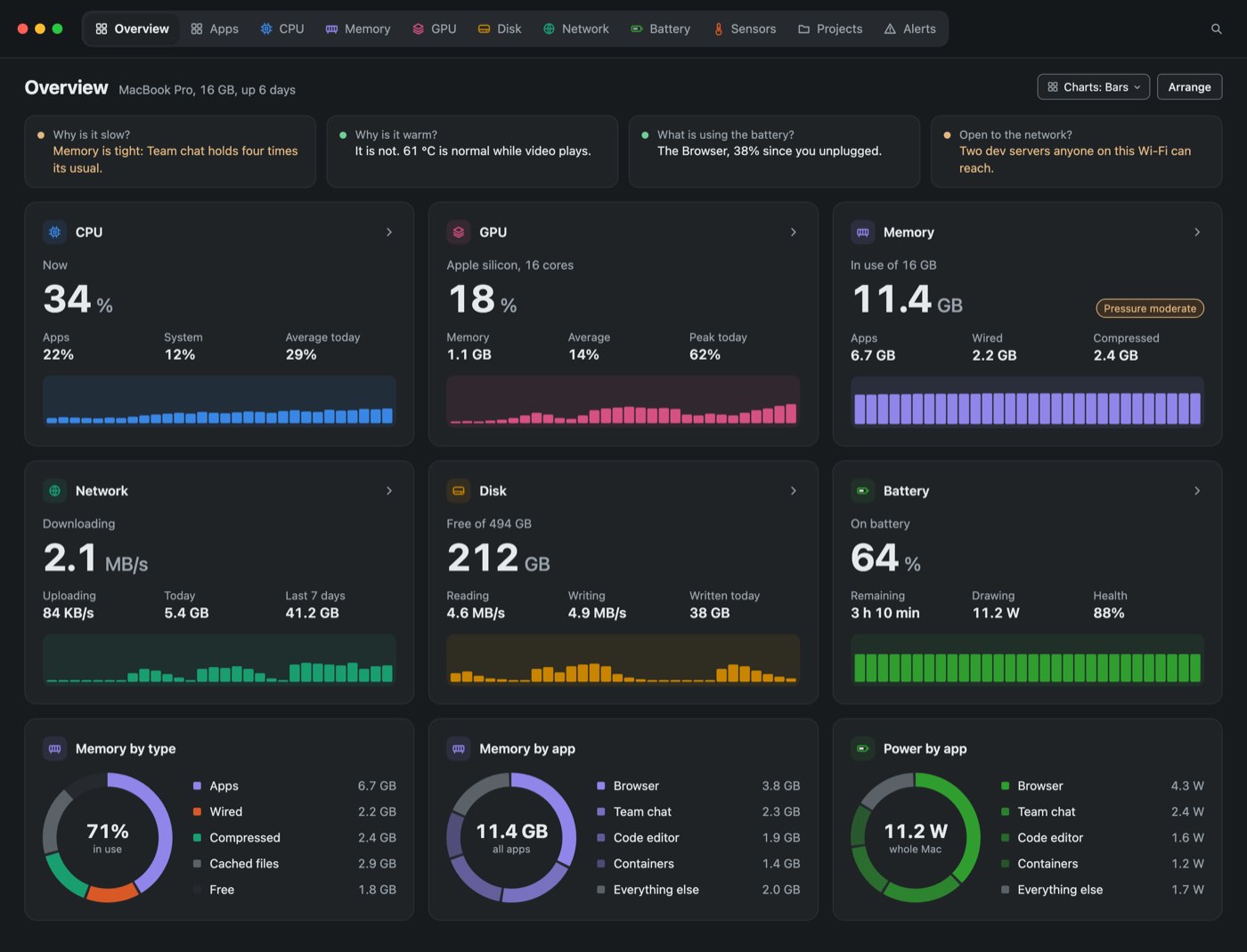Click the Memory card icon
Screen dimensions: 1247x952
[x=863, y=232]
